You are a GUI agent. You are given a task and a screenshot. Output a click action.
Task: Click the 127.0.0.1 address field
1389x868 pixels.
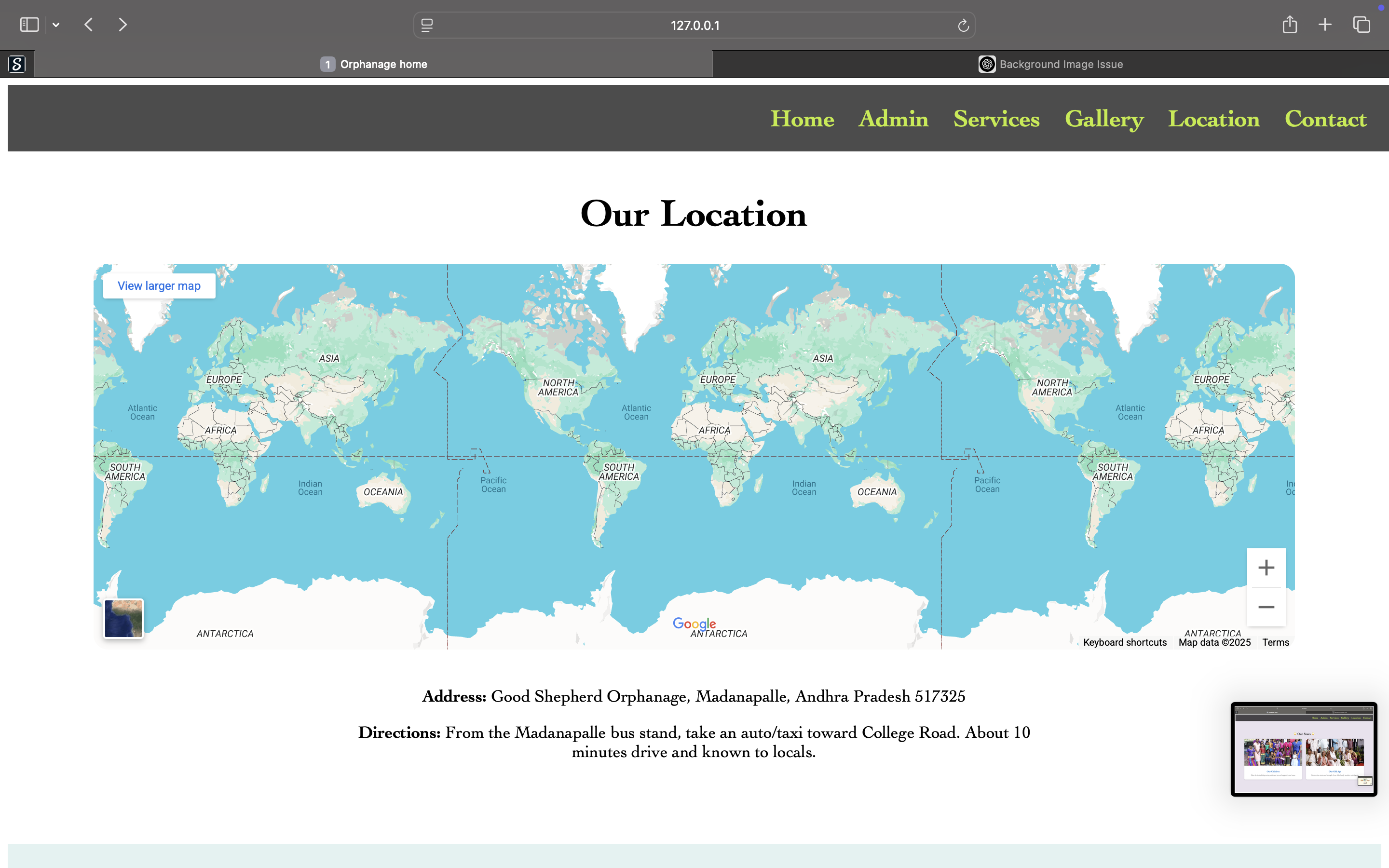[x=694, y=25]
